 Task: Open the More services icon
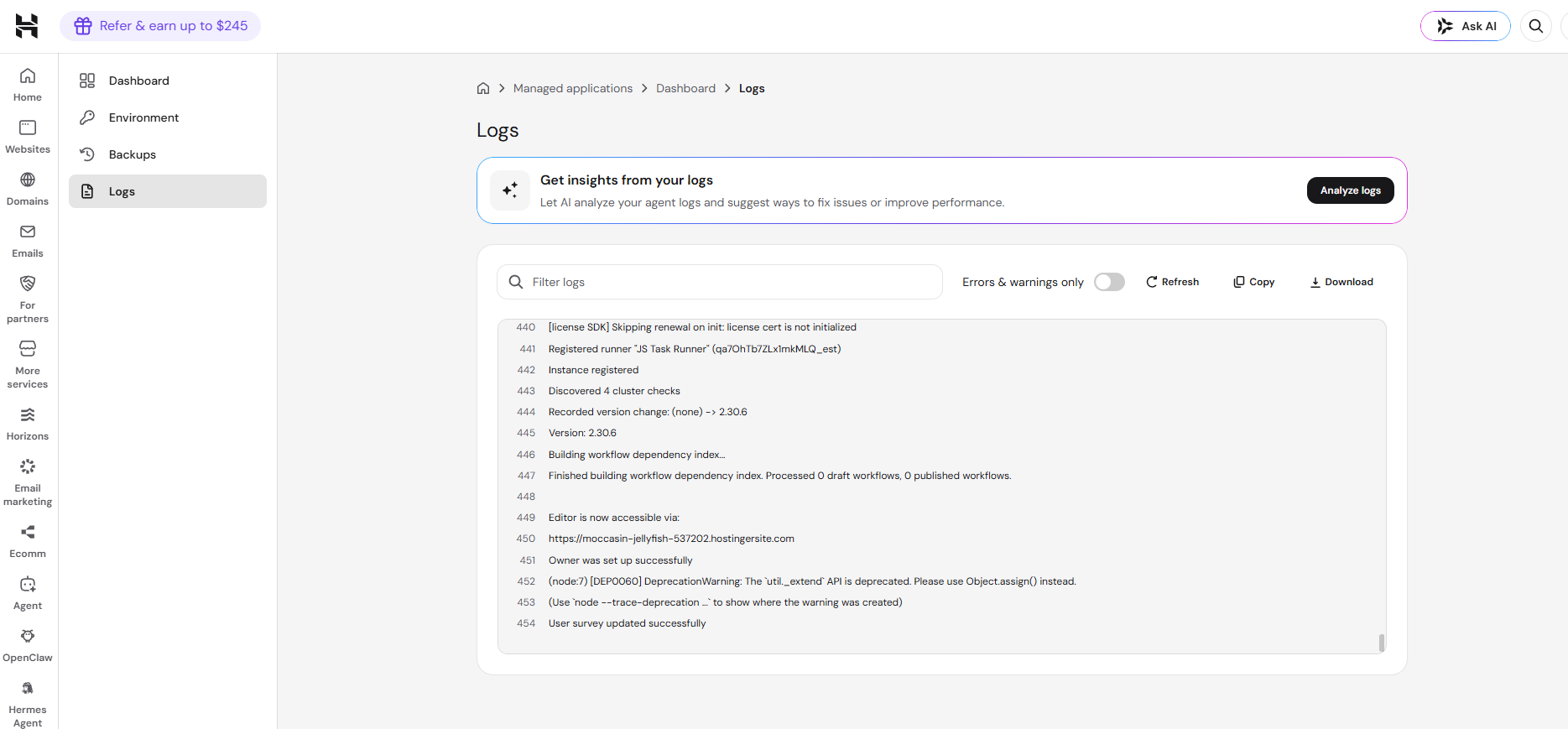pos(28,349)
